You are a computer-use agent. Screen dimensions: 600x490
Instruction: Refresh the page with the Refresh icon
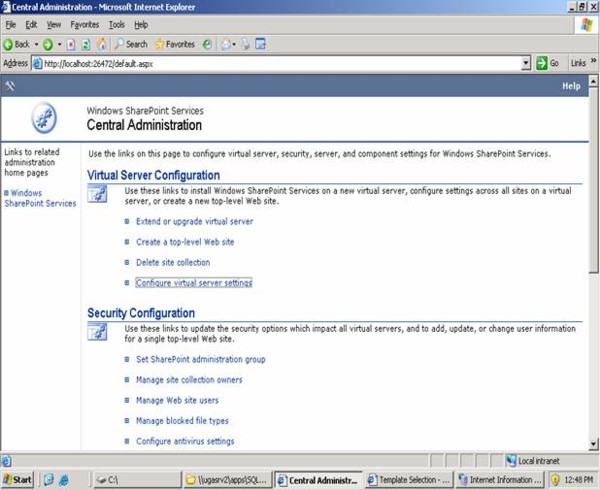coord(86,45)
